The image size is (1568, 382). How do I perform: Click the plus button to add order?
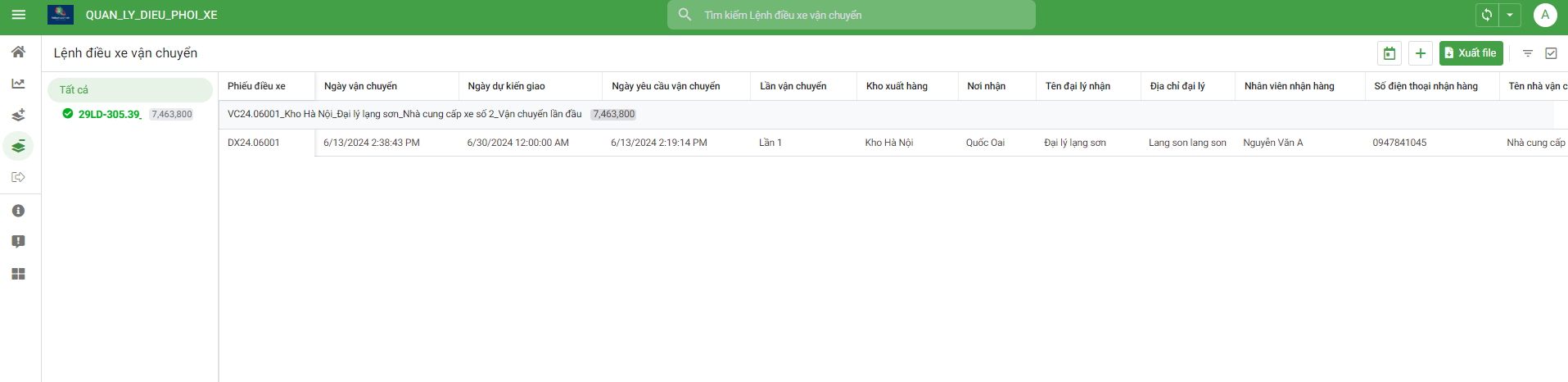[1421, 53]
